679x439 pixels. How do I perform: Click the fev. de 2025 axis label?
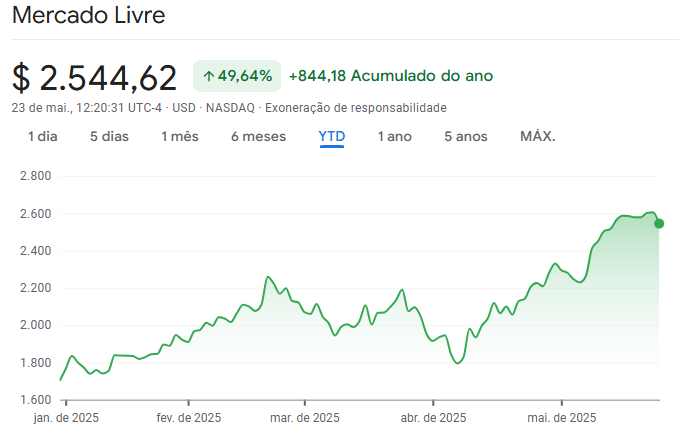[188, 418]
